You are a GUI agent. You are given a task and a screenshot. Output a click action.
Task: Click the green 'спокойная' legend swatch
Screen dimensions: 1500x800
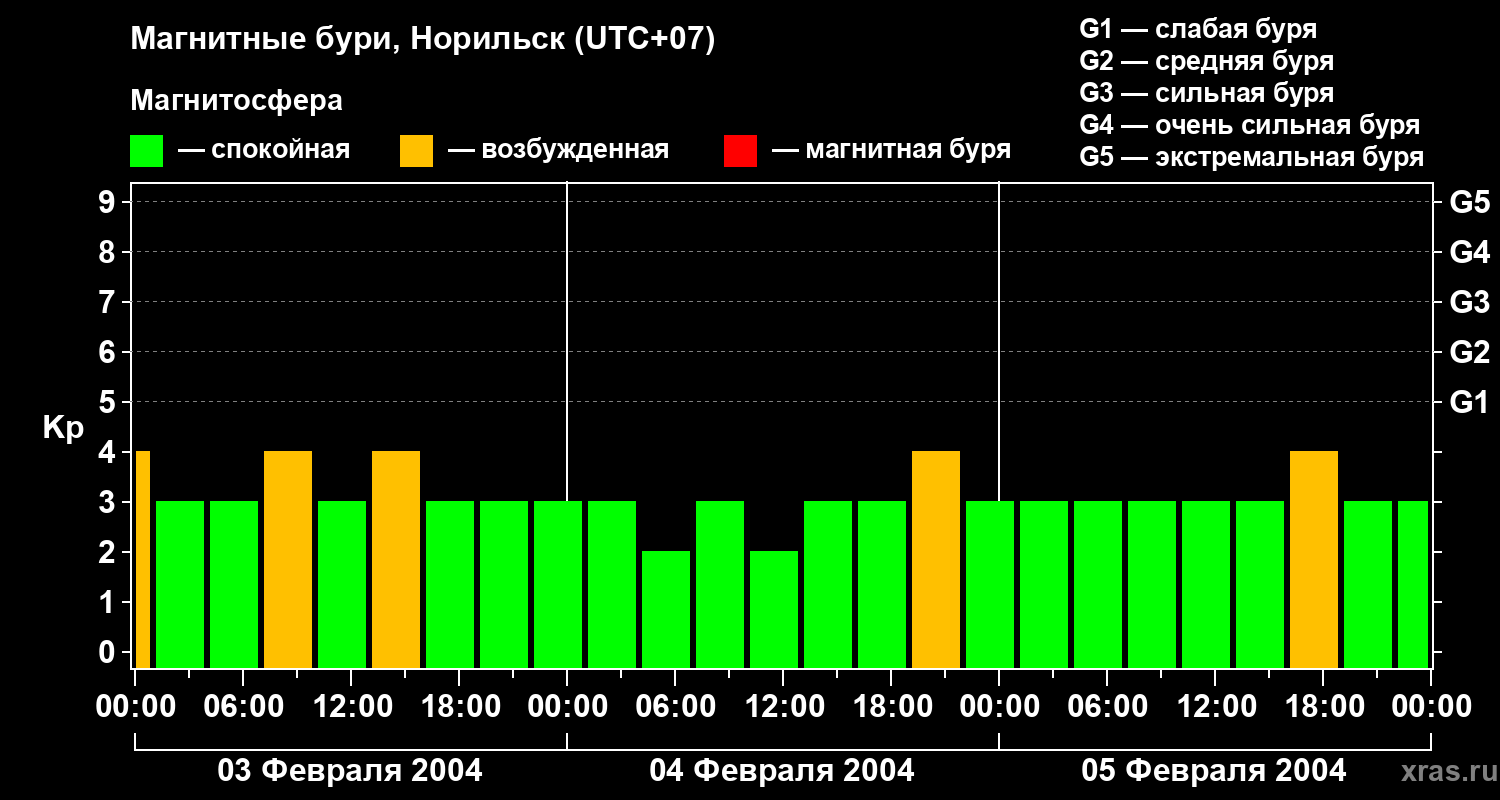(x=146, y=151)
